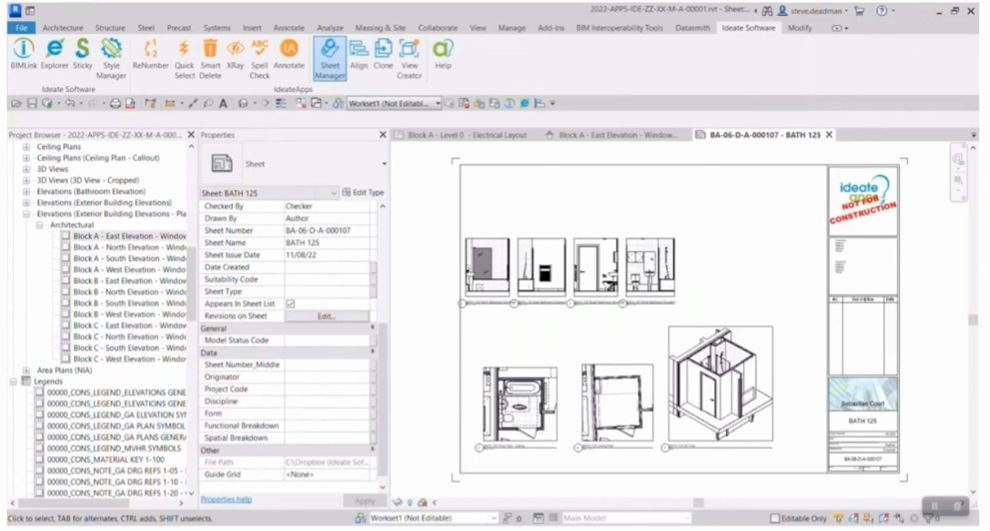This screenshot has width=990, height=531.
Task: Switch to Annotate ribbon tab
Action: tap(289, 28)
